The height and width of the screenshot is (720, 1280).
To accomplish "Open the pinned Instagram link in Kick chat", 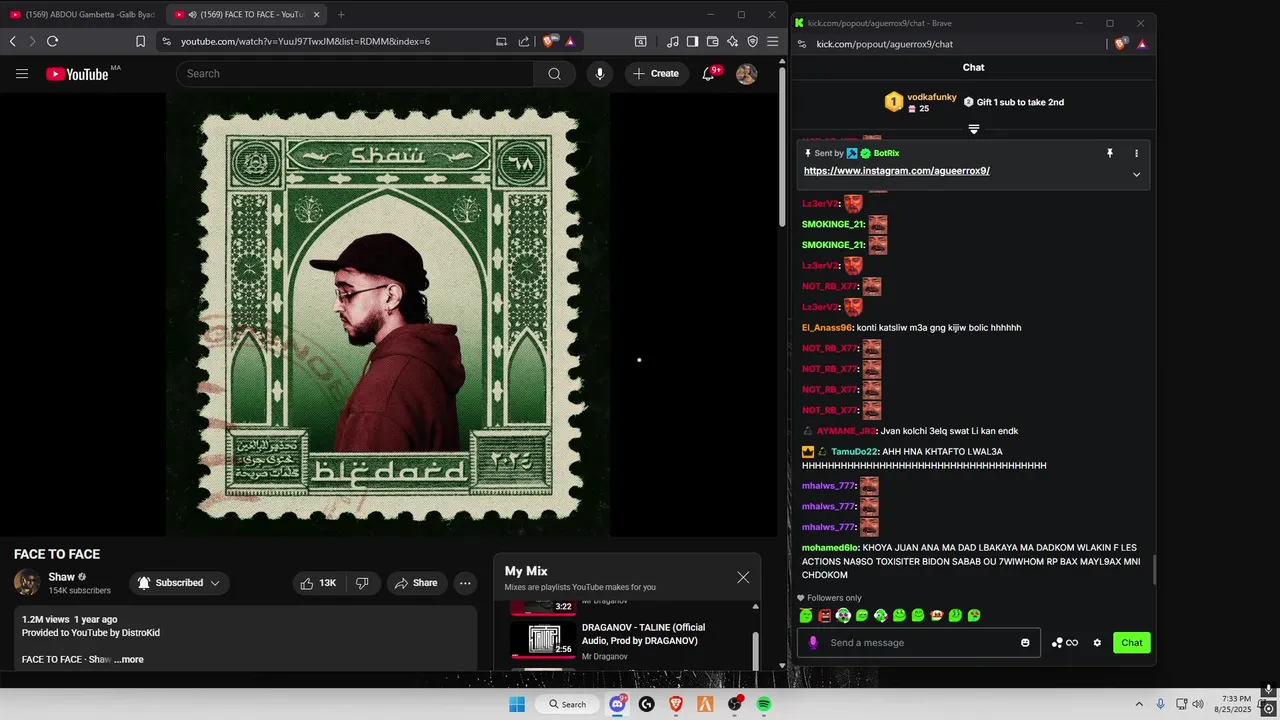I will (x=896, y=171).
